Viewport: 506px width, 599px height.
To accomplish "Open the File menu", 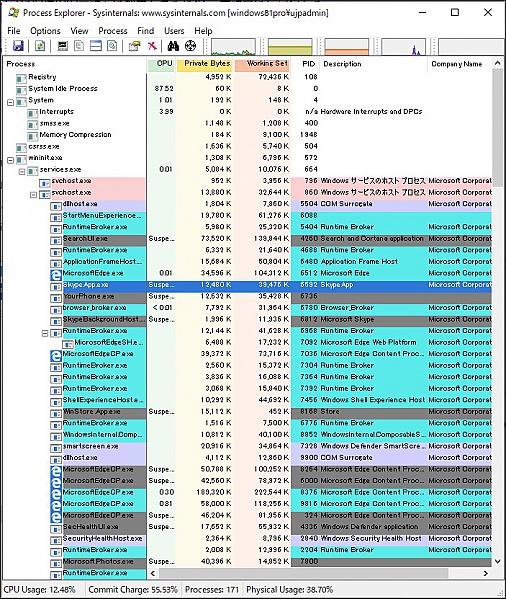I will [x=14, y=31].
